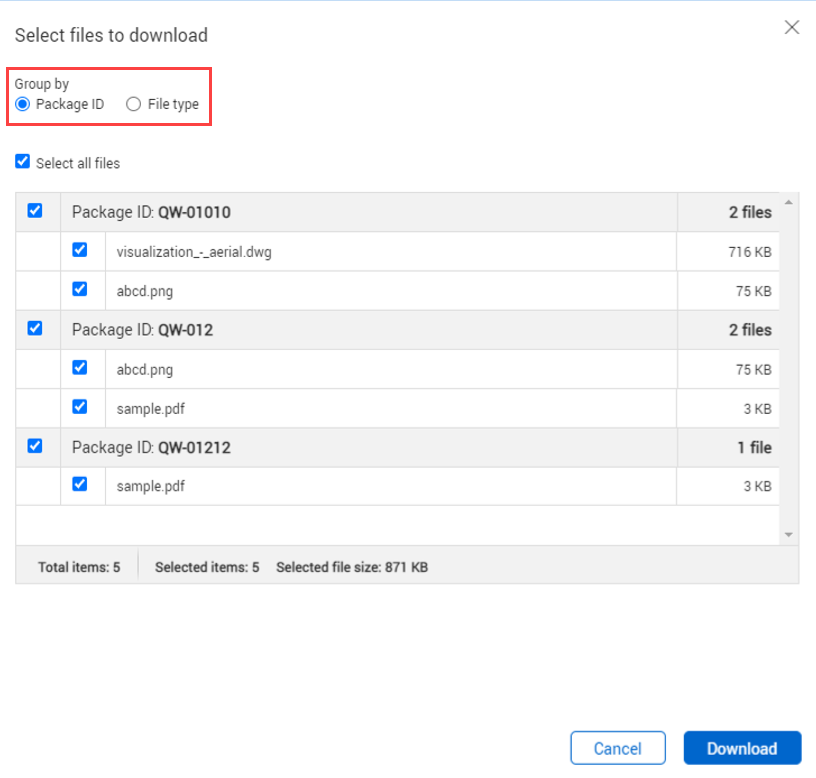Uncheck abcd.png under package QW-01010
The height and width of the screenshot is (778, 816).
[80, 290]
